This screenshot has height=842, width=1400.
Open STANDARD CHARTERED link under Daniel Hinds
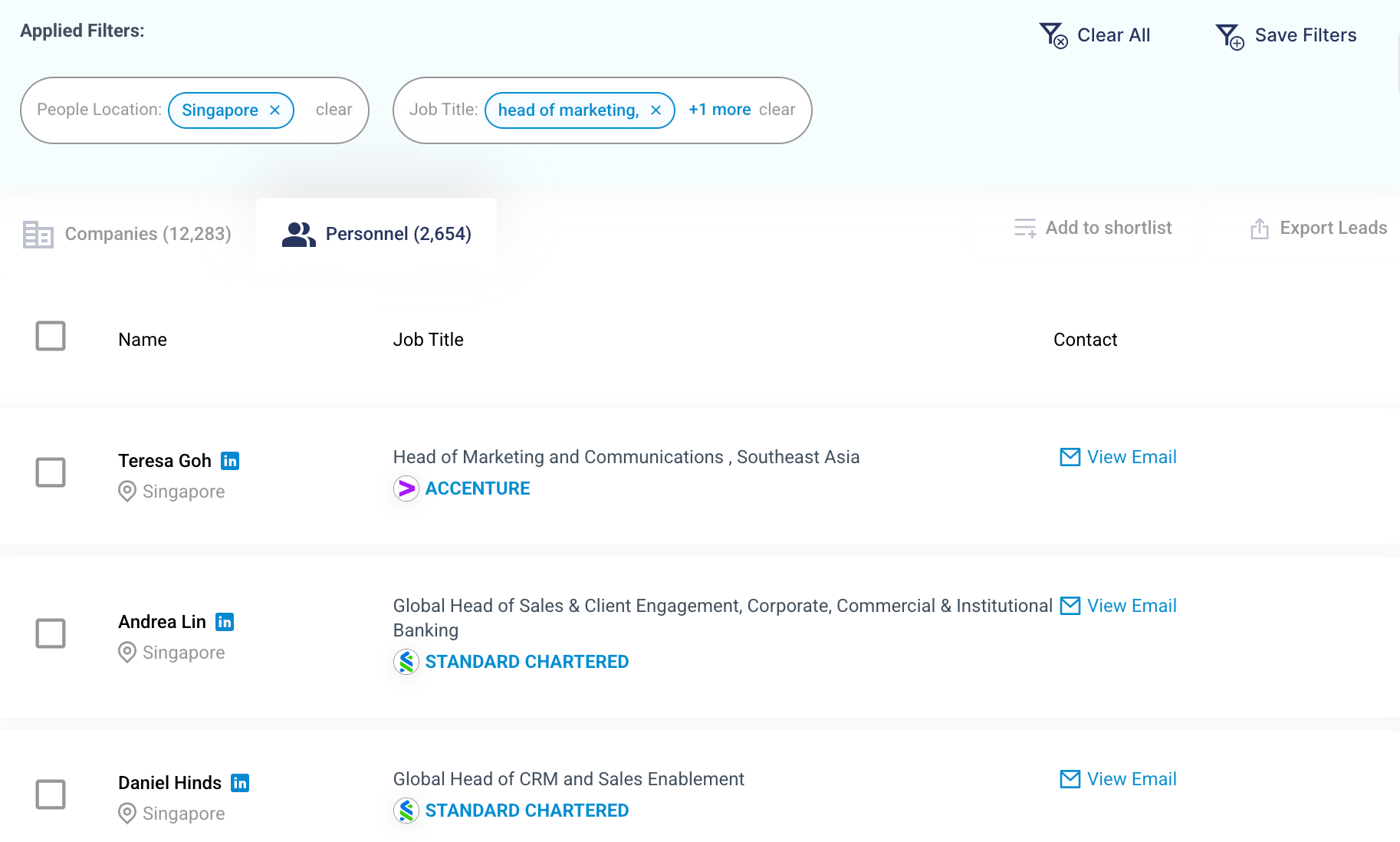527,811
